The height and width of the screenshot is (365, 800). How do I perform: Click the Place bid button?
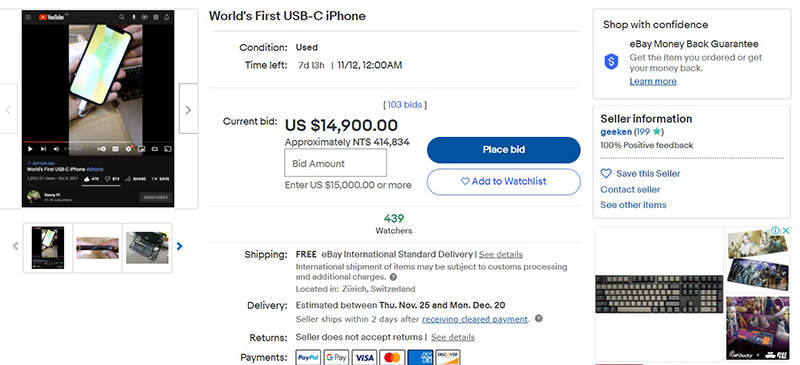[x=504, y=150]
